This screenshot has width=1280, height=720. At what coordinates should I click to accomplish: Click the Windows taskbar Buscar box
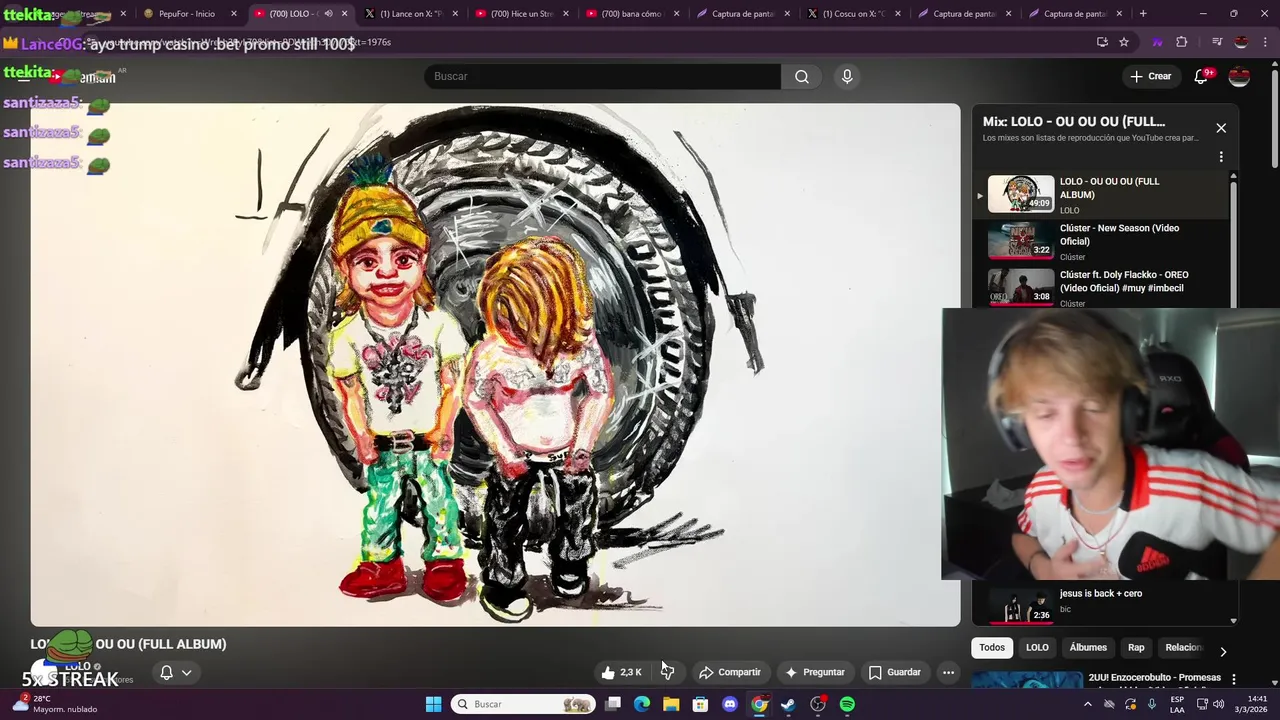pos(523,704)
